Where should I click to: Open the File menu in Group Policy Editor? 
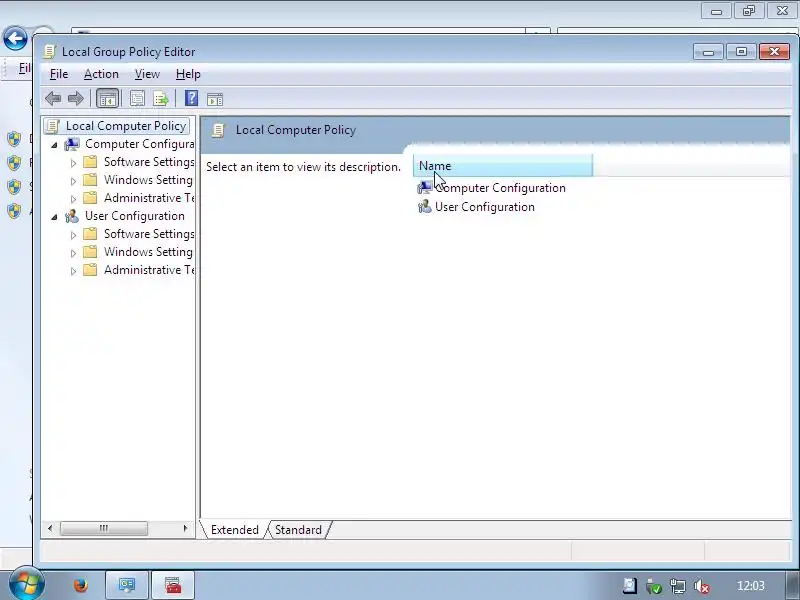(x=59, y=74)
